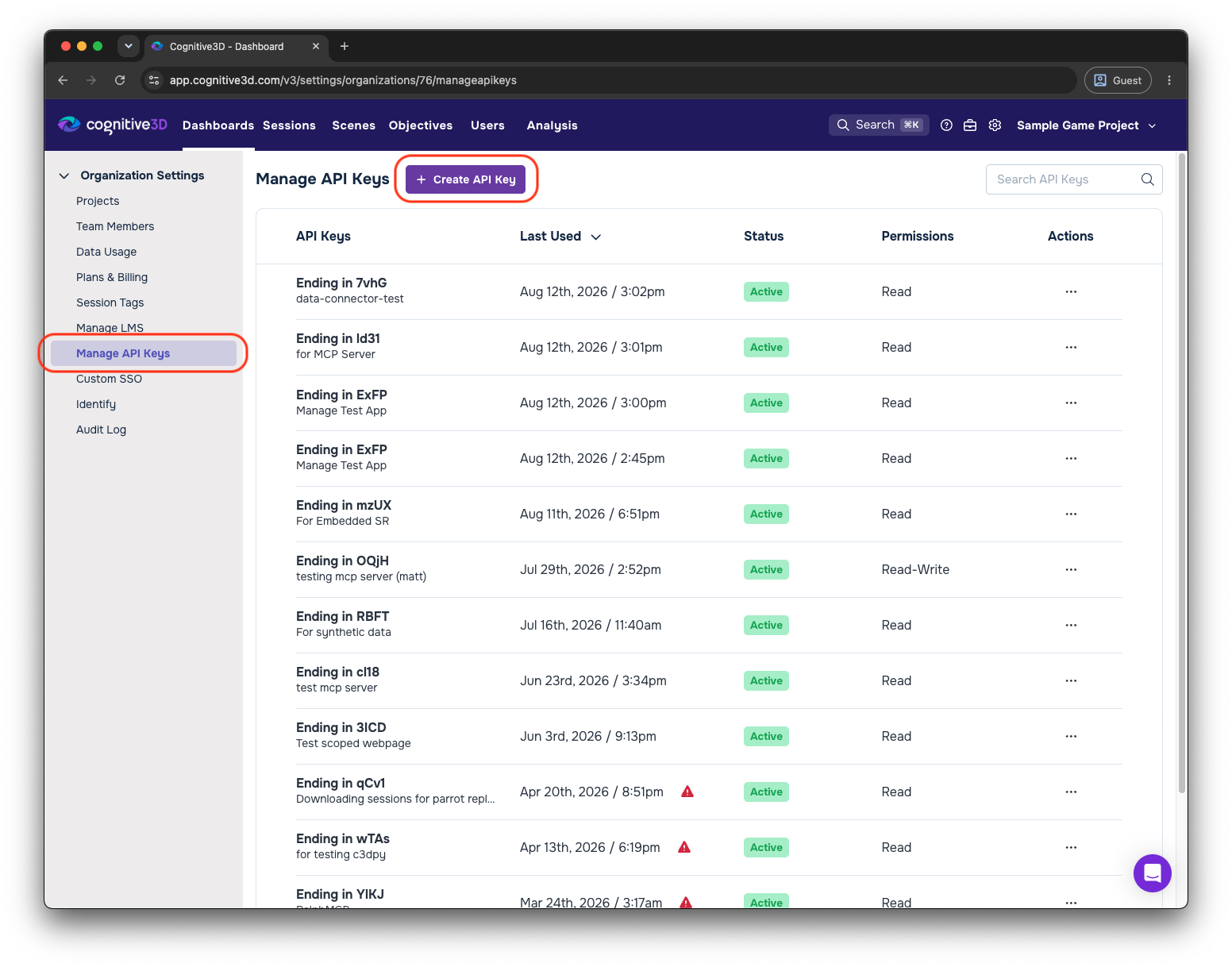1232x967 pixels.
Task: Click 'Jun 23rd, 2026 / 3:34pm' date
Action: [x=593, y=680]
